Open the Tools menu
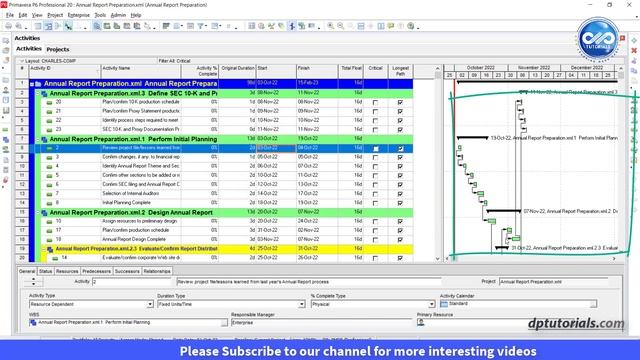Screen dimensions: 640x360 (x=100, y=15)
